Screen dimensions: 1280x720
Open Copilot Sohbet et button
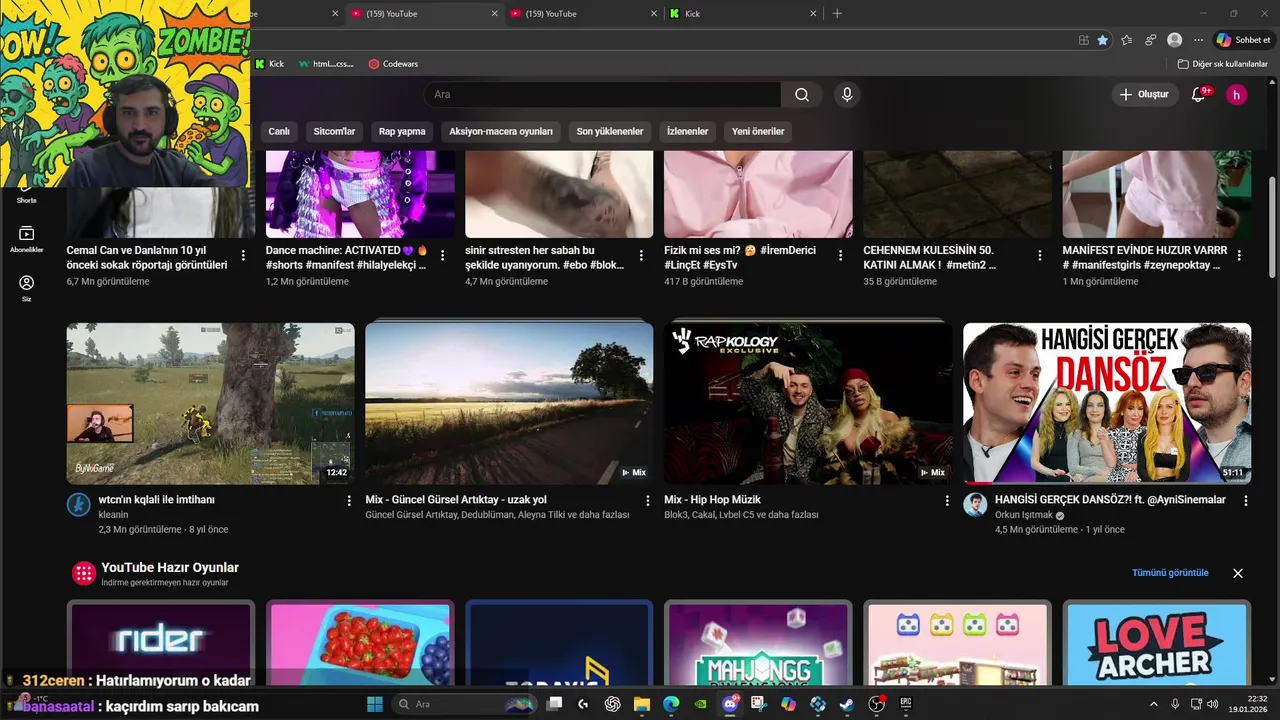pyautogui.click(x=1243, y=40)
